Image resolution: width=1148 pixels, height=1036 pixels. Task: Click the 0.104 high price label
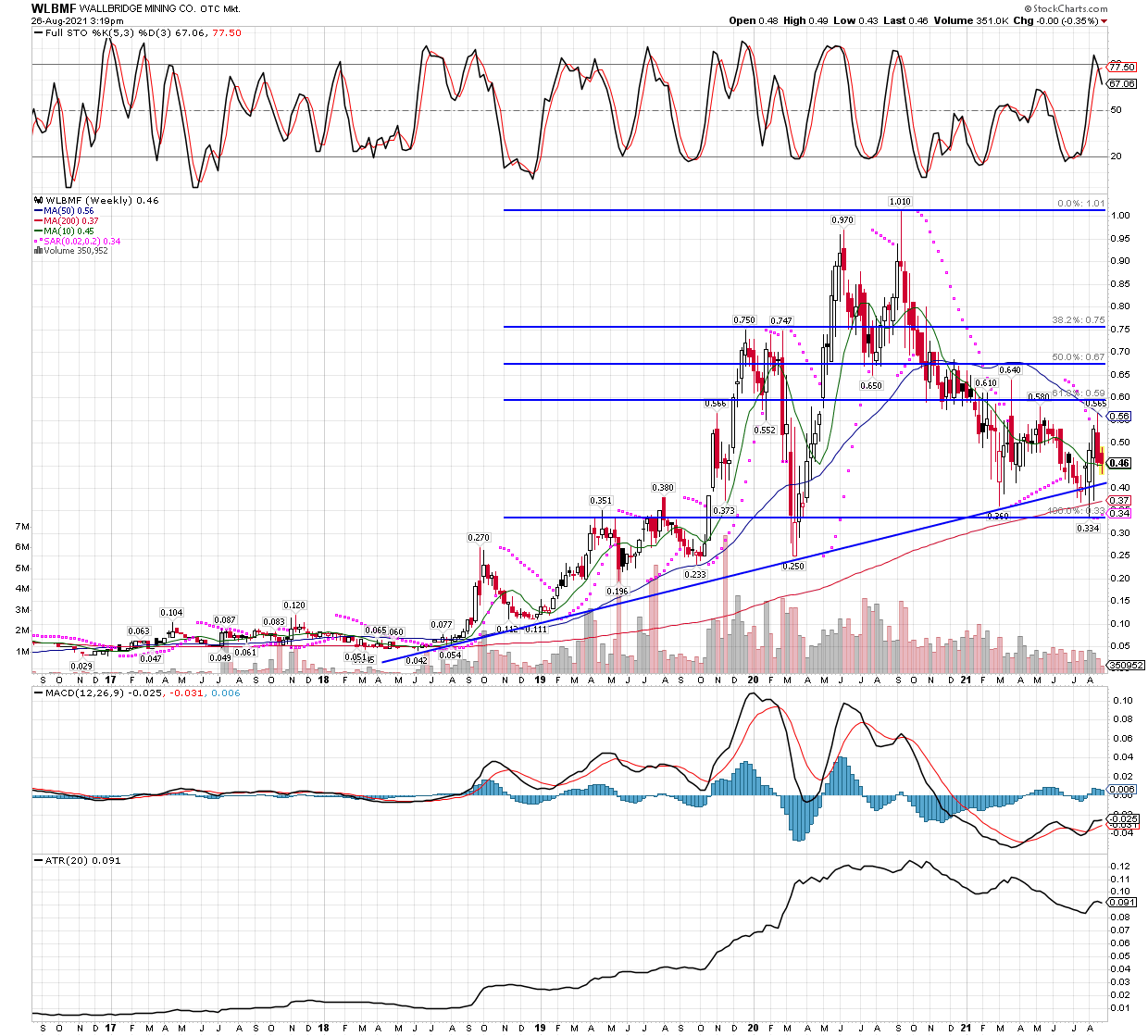click(171, 613)
